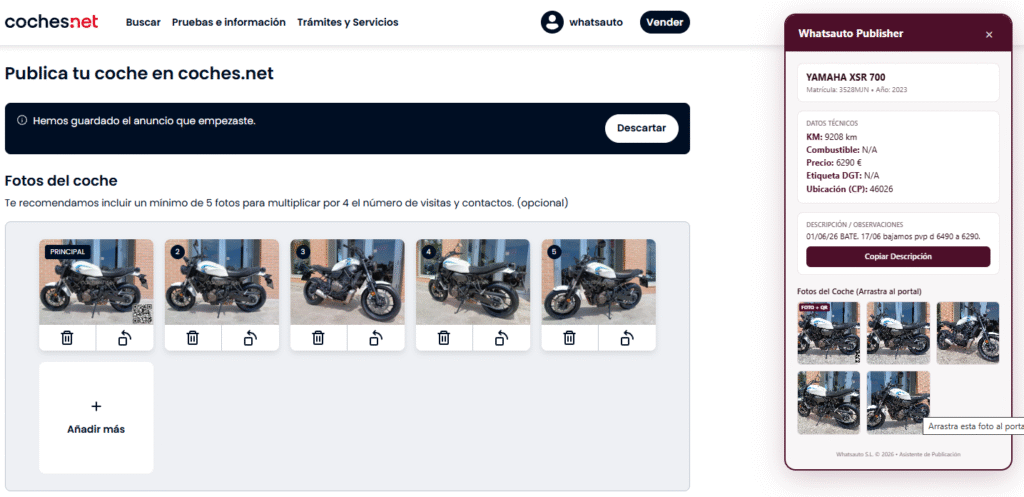Select uploaded photo number 5
This screenshot has height=497, width=1024.
598,282
